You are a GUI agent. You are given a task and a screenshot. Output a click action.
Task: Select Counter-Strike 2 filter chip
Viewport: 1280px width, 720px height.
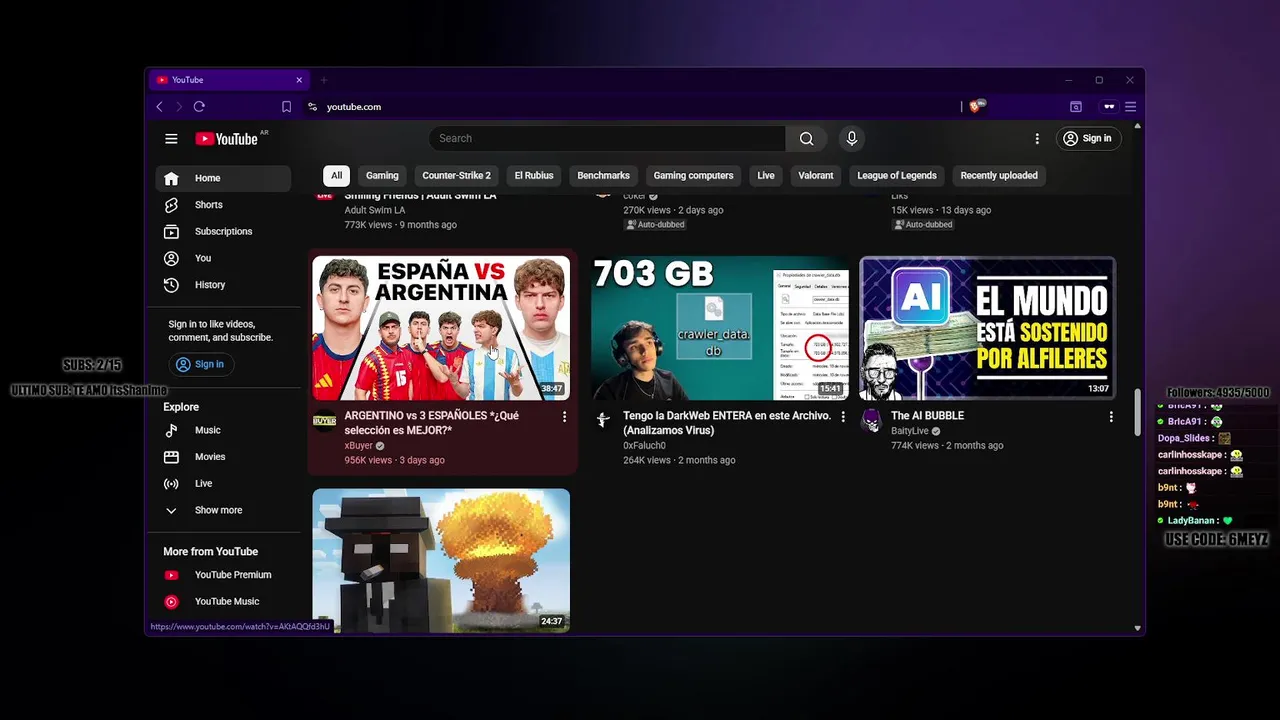[456, 176]
